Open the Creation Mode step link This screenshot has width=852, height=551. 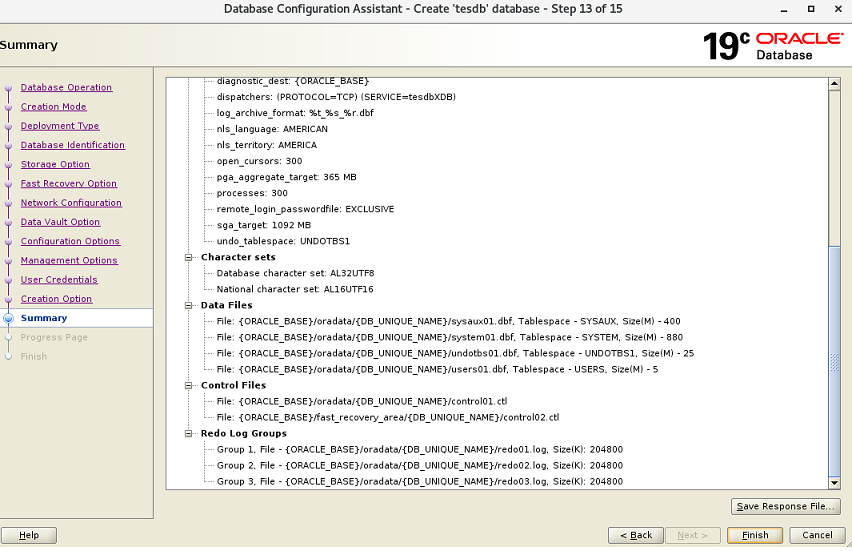tap(53, 107)
